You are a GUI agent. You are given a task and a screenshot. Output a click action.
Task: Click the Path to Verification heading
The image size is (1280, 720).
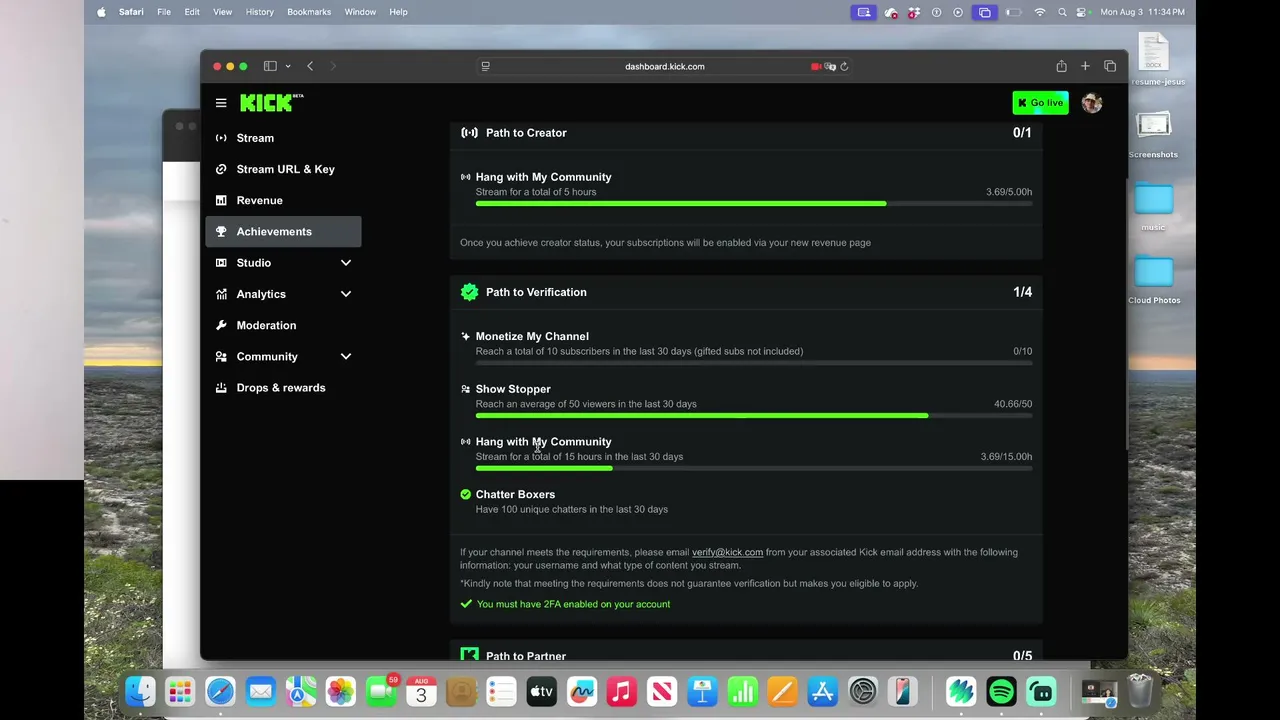point(536,292)
